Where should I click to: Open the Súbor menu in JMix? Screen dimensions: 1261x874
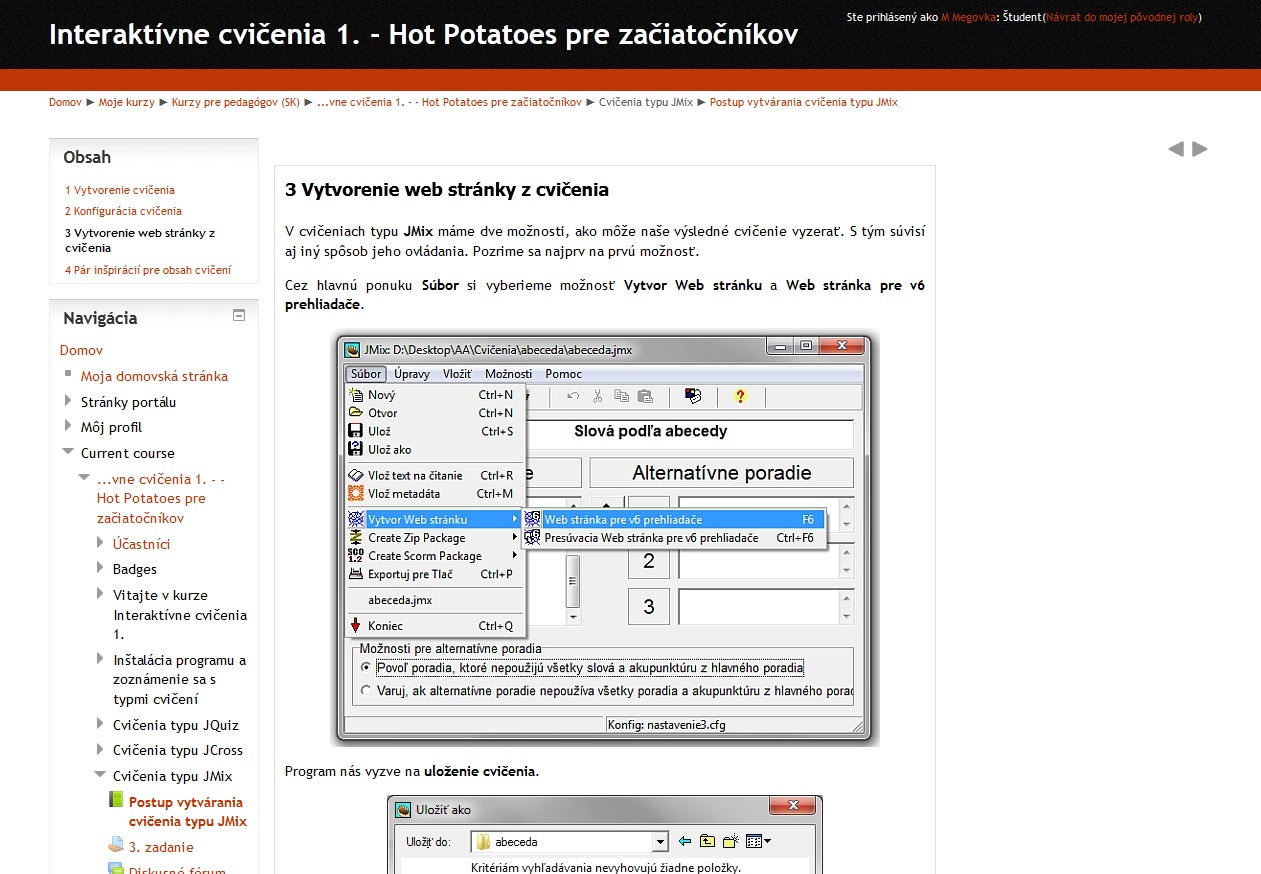366,374
